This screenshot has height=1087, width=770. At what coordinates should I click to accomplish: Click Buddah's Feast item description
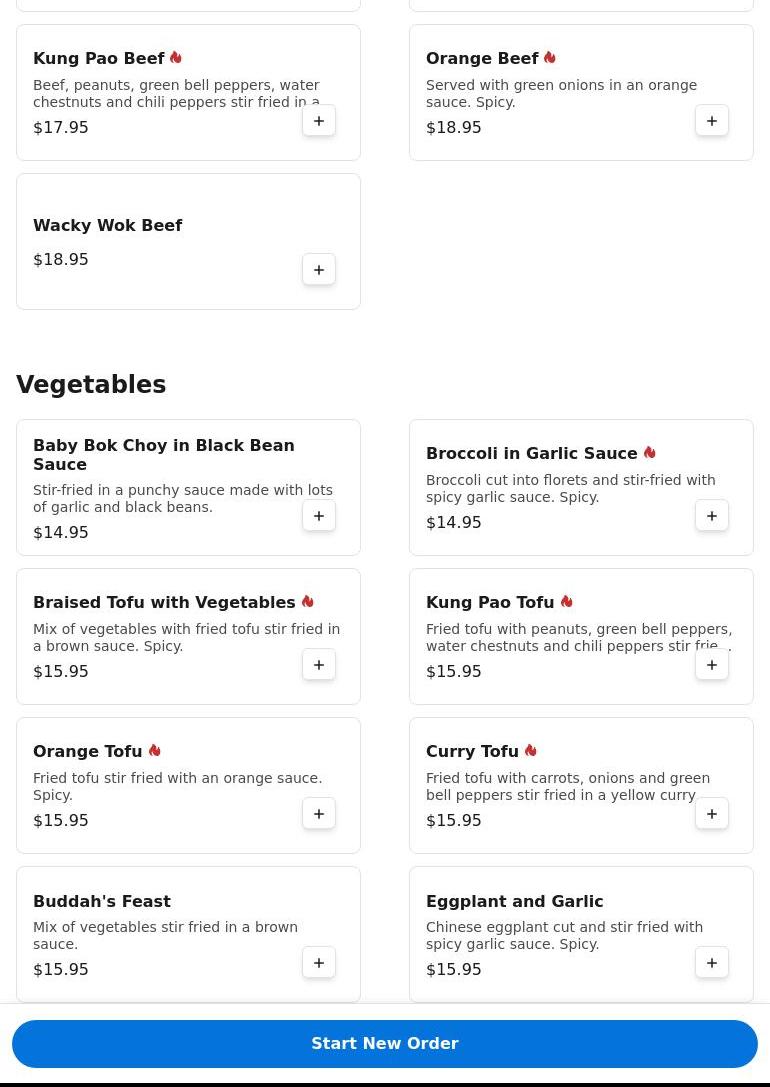[x=165, y=935]
